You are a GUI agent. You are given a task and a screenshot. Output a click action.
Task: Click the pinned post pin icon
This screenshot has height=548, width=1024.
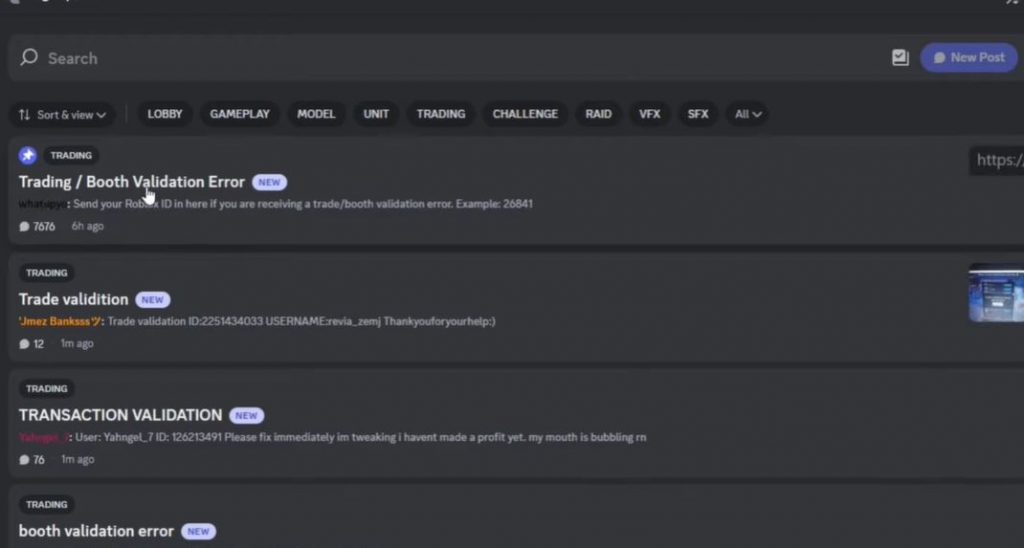point(27,155)
